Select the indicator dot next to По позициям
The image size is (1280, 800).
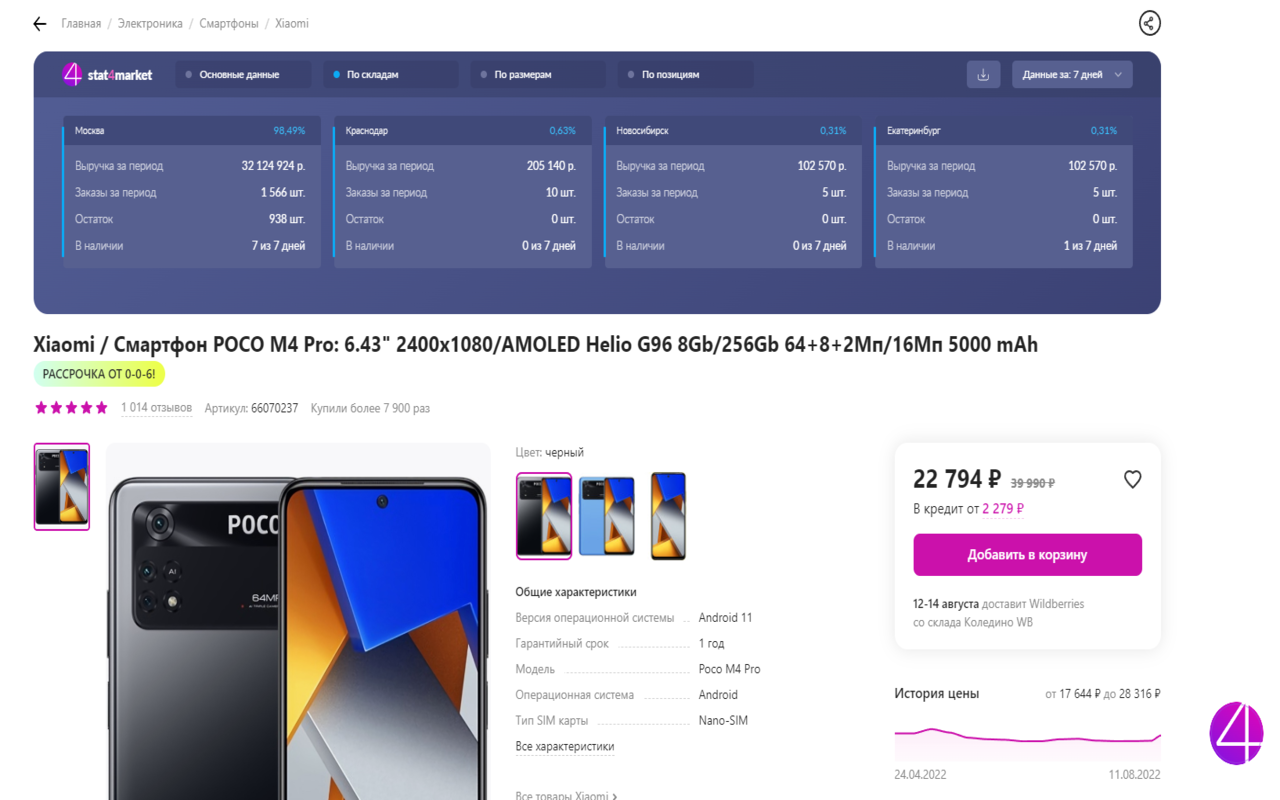tap(629, 74)
